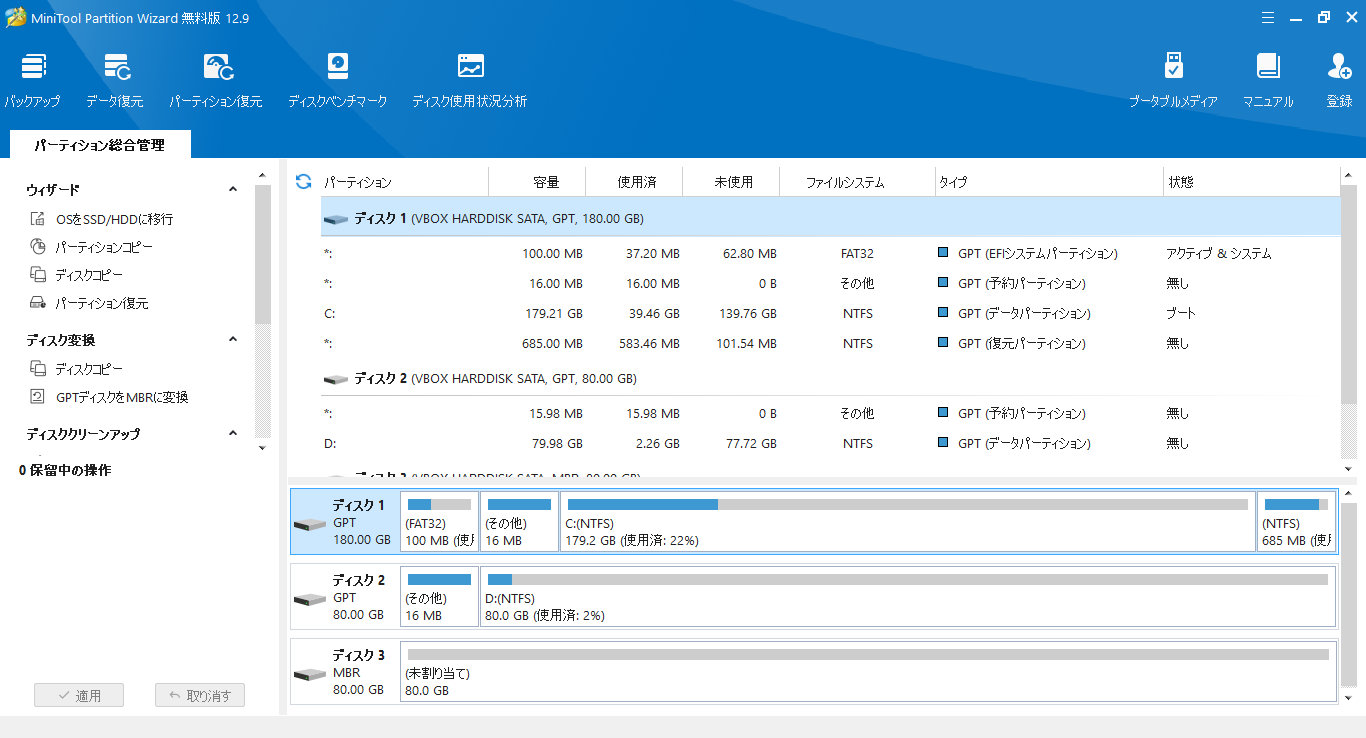Open the バックアップ tool
Screen dimensions: 1366x738
click(33, 79)
